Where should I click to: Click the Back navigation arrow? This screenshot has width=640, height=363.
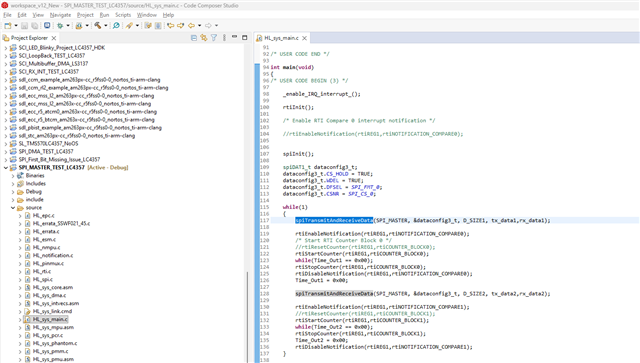[x=191, y=25]
